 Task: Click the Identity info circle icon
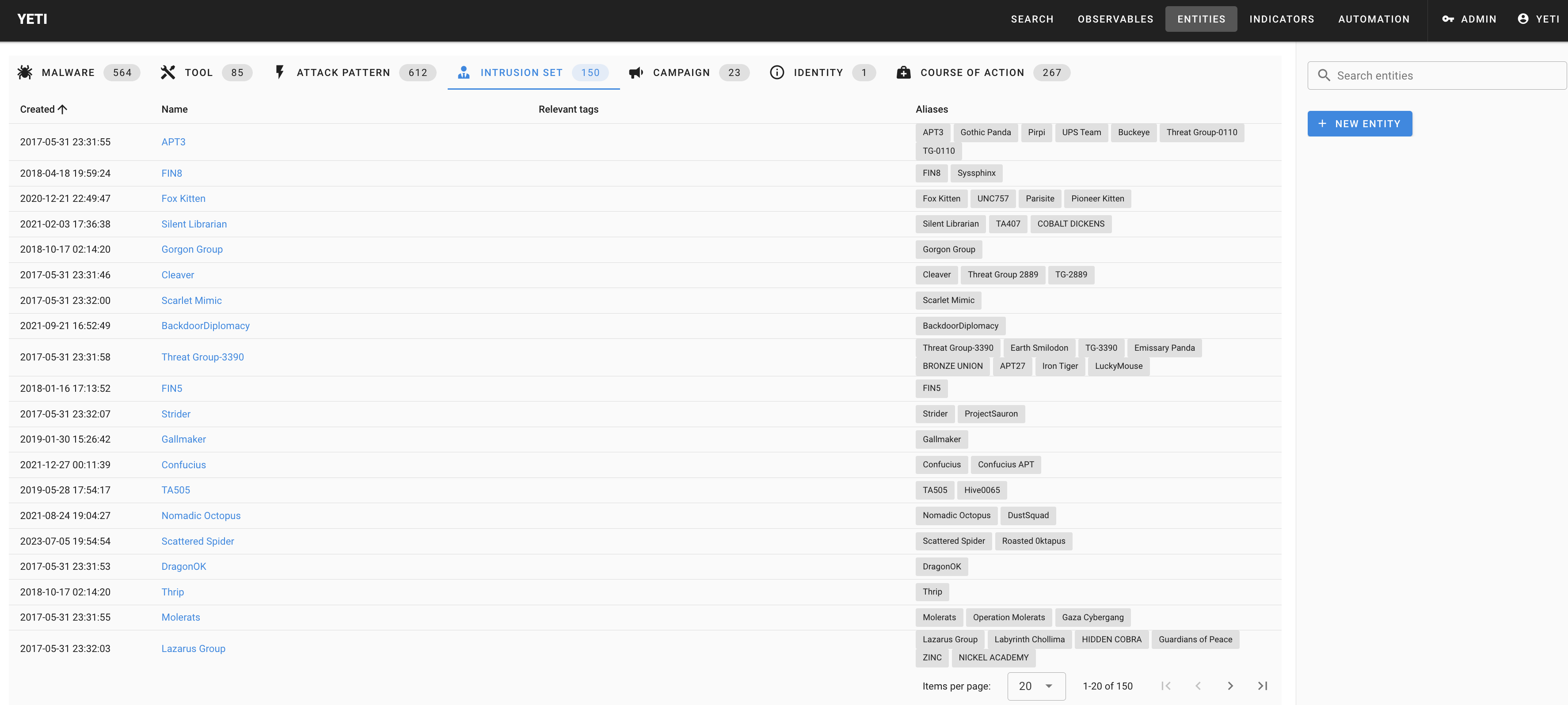tap(776, 72)
